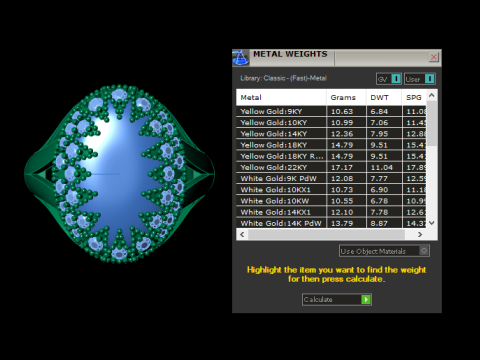Click the green arrow on Calculate
The width and height of the screenshot is (480, 360).
tap(366, 299)
